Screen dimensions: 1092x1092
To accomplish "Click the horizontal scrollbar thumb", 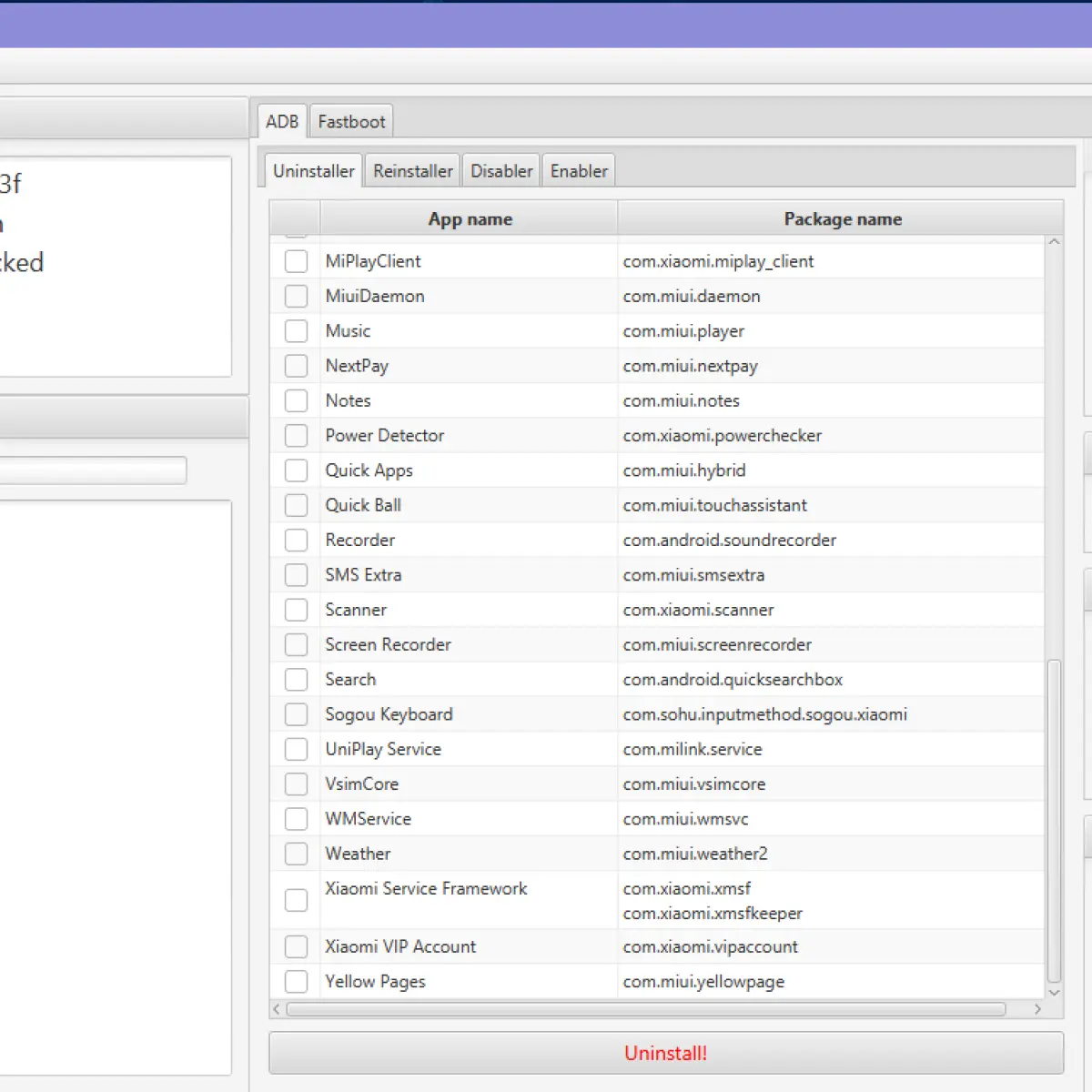I will 646,1009.
